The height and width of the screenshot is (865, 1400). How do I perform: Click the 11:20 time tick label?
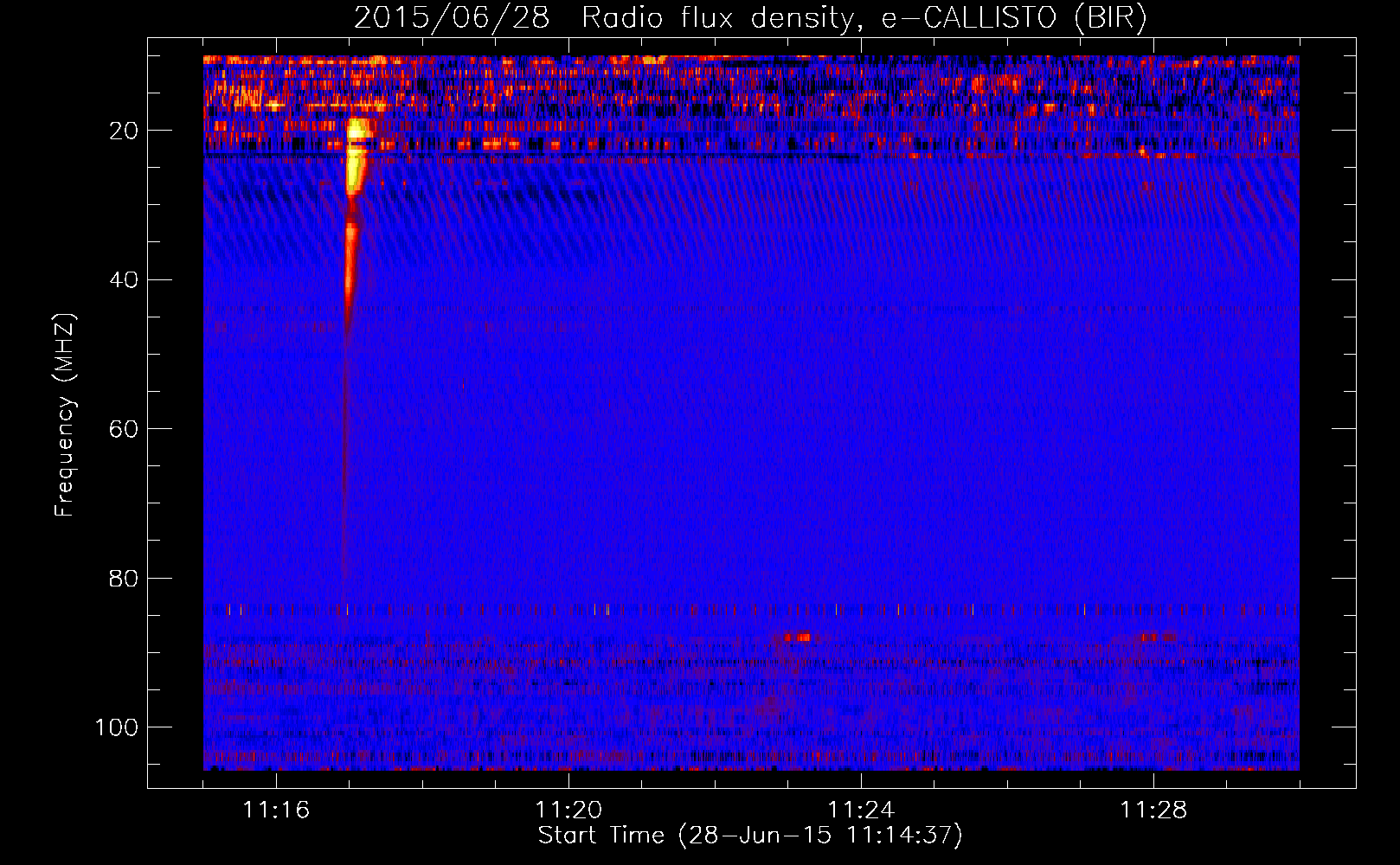pyautogui.click(x=568, y=810)
